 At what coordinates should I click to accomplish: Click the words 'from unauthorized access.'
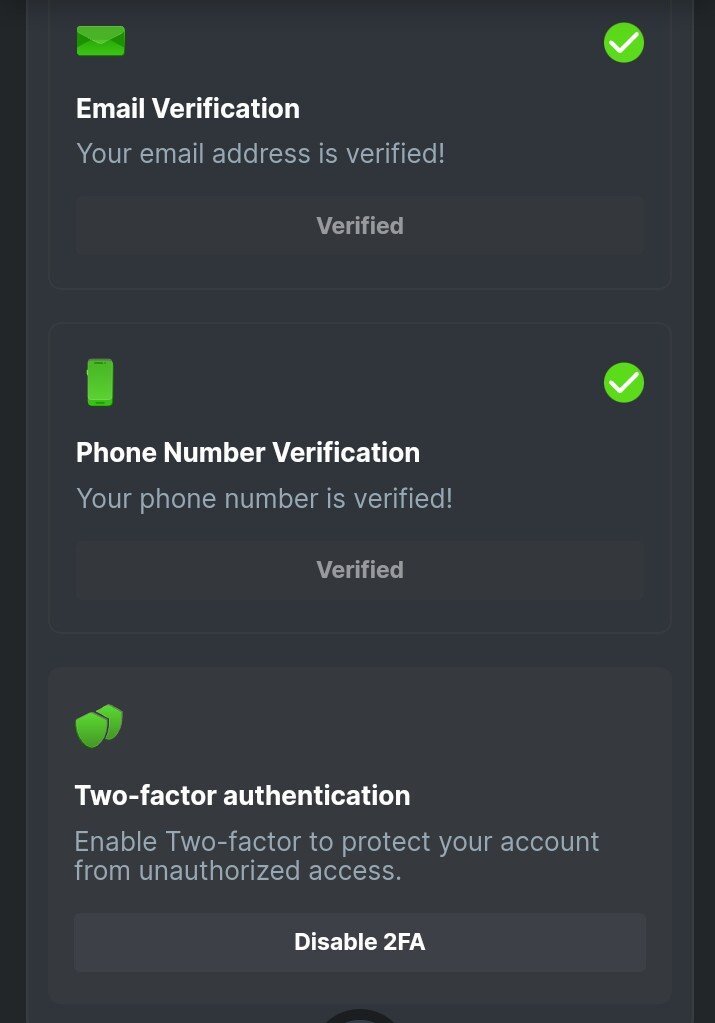[x=238, y=871]
